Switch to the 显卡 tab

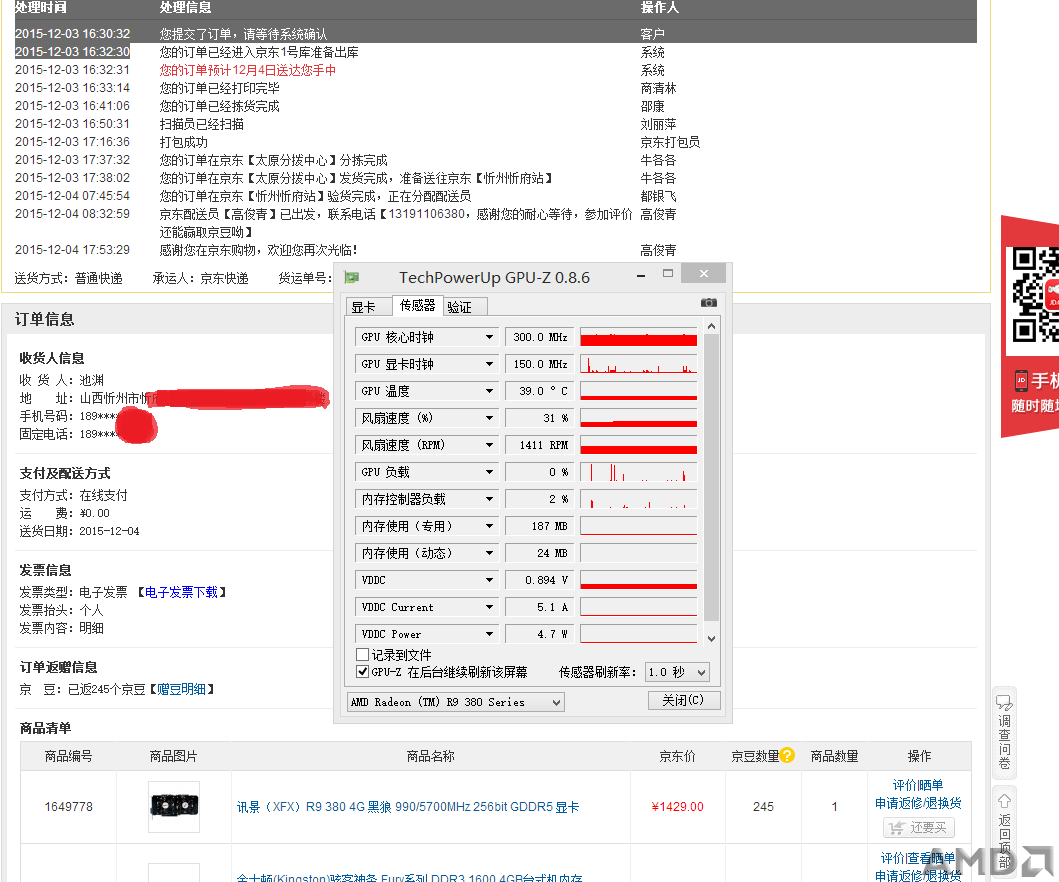pos(368,307)
